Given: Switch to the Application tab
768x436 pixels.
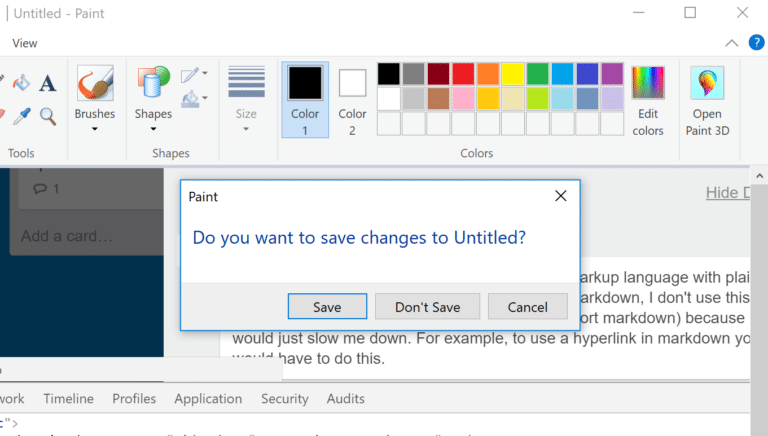Looking at the screenshot, I should [x=208, y=398].
